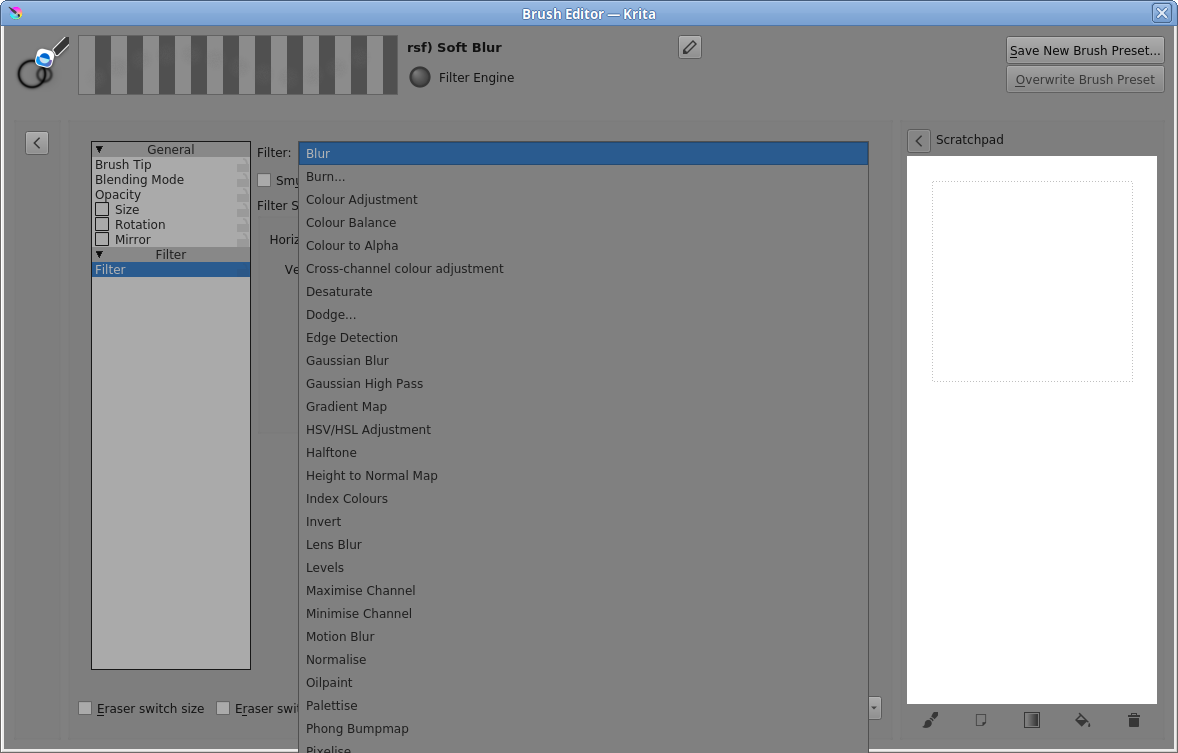Viewport: 1178px width, 753px height.
Task: Toggle Eraser switch opacity checkbox
Action: [223, 708]
